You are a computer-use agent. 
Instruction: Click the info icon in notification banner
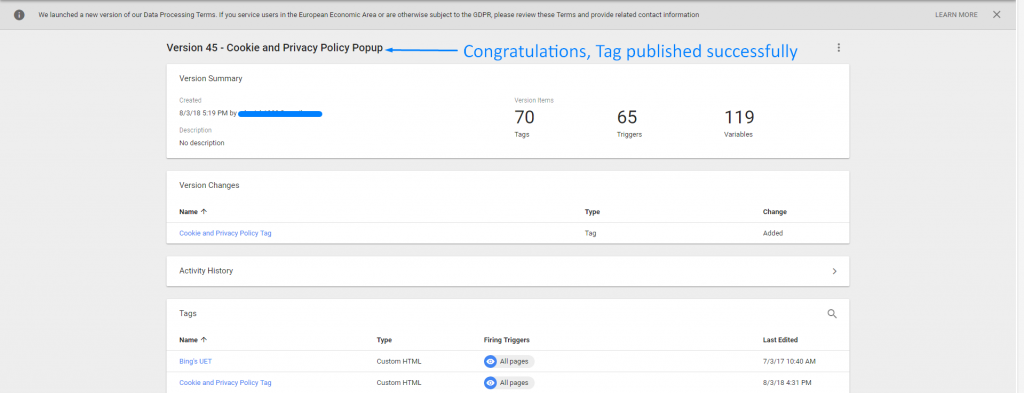(19, 14)
